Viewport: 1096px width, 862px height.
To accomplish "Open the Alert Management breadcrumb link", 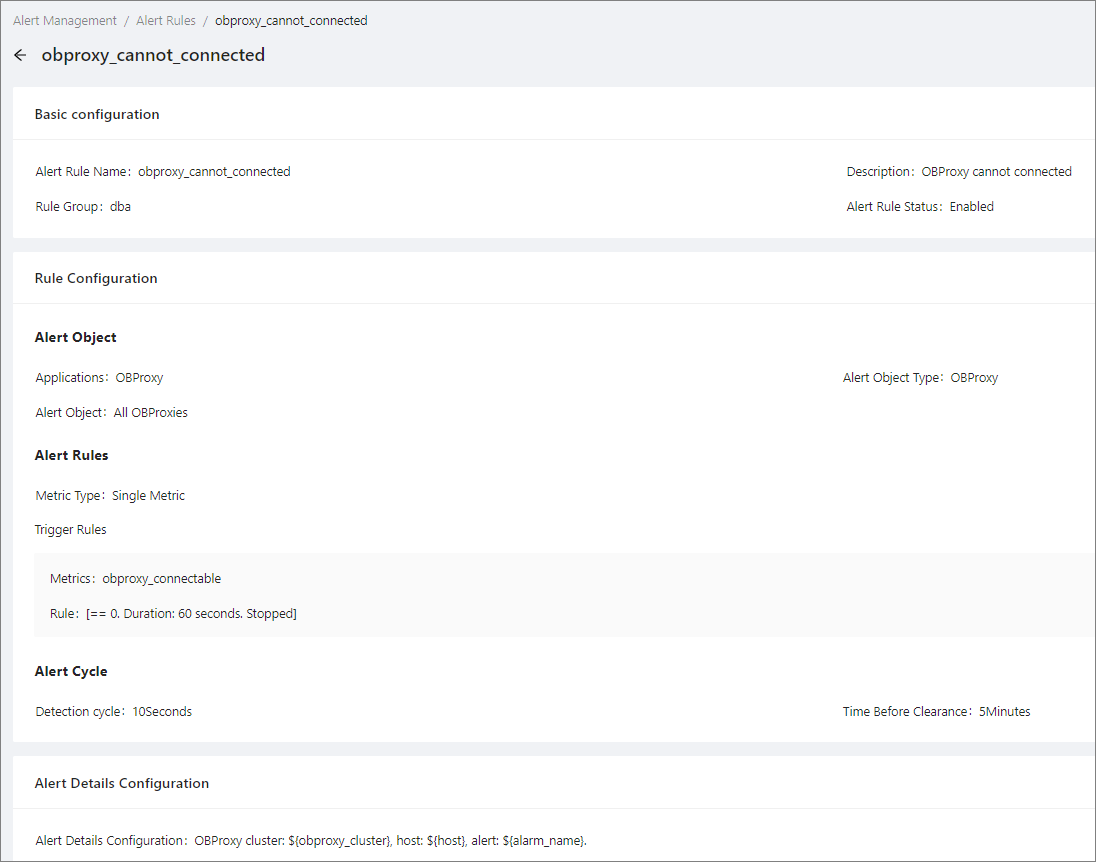I will point(65,21).
